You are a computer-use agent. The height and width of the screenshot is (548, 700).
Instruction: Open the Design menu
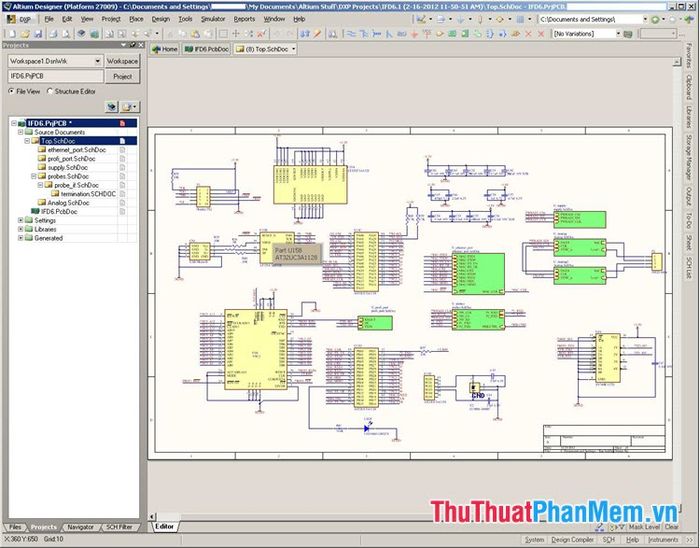tap(161, 20)
